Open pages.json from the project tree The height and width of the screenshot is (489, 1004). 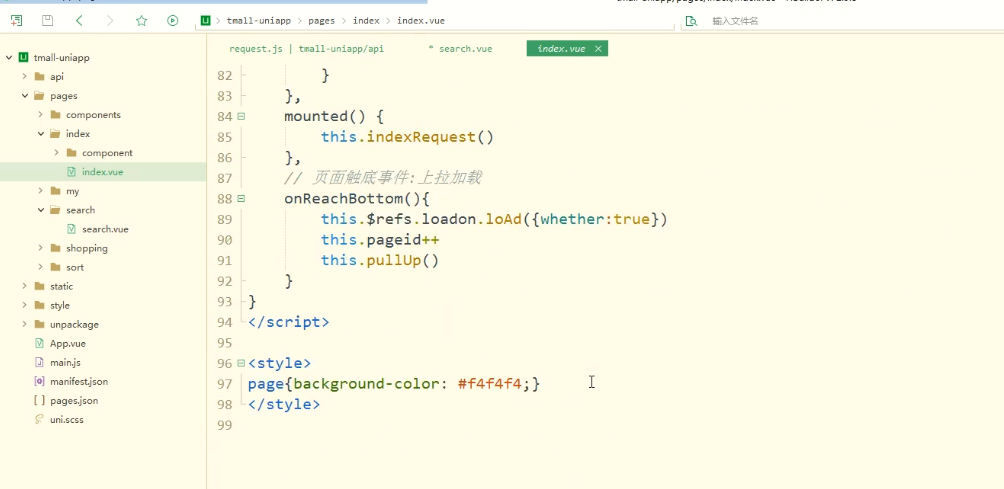(x=74, y=401)
